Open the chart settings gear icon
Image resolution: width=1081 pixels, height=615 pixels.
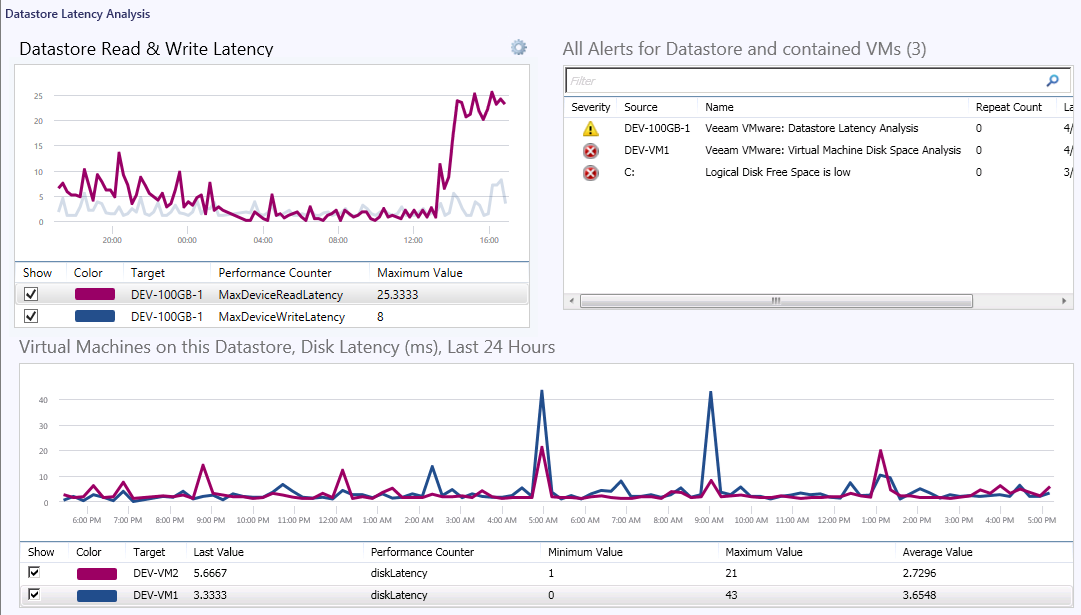[x=518, y=47]
